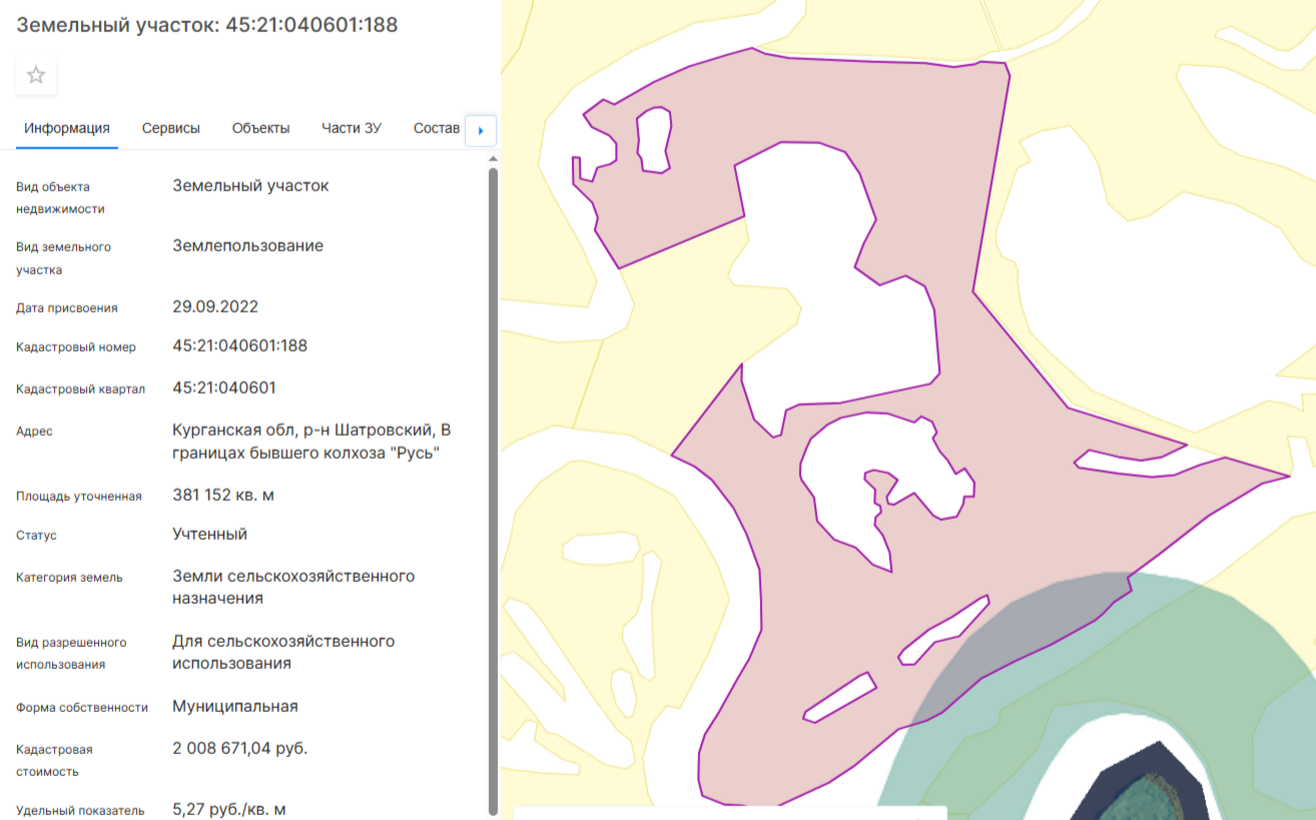The width and height of the screenshot is (1316, 820).
Task: Switch to the Состав tab
Action: [x=436, y=128]
